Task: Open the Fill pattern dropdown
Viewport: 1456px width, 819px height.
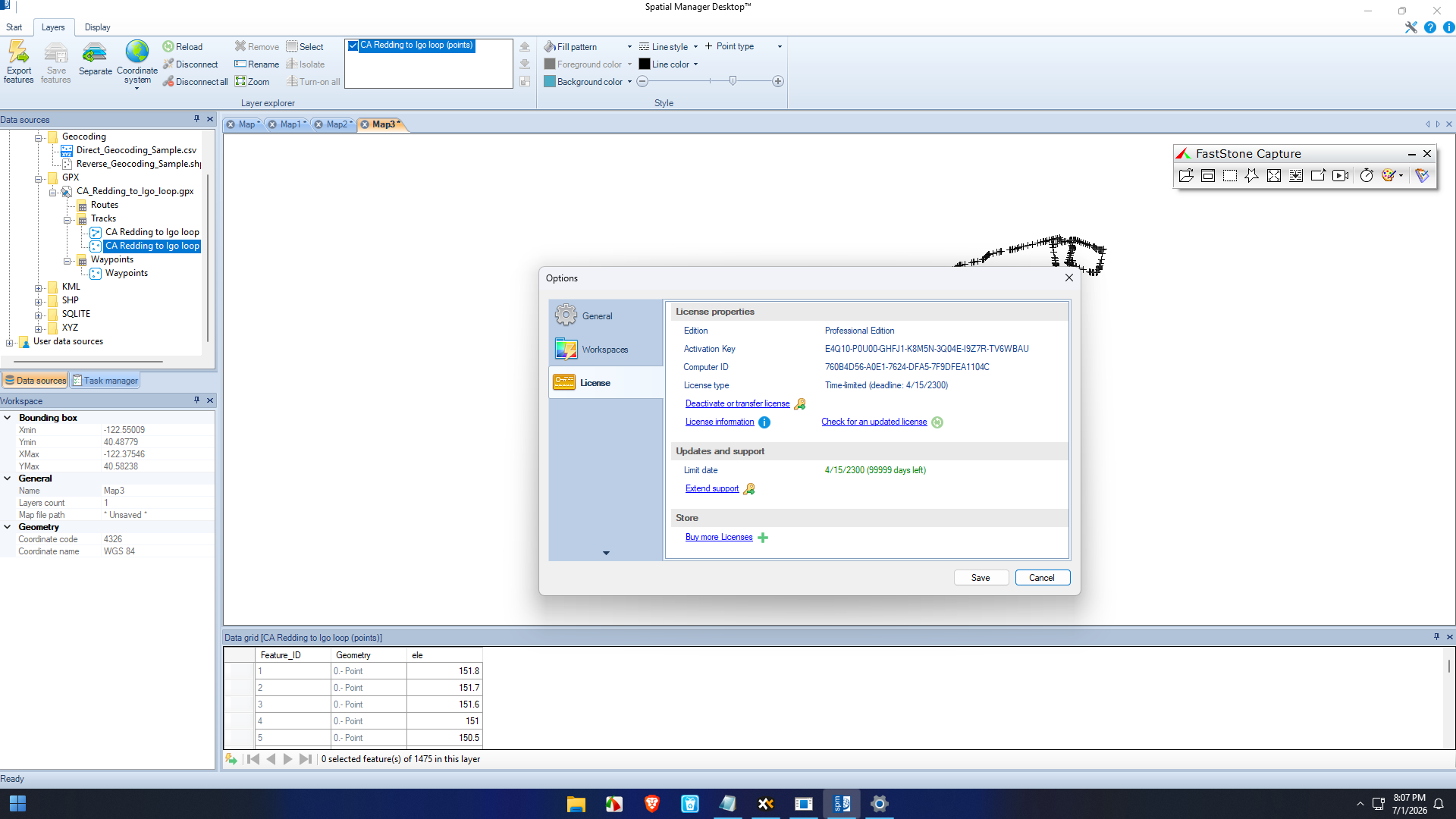Action: pyautogui.click(x=629, y=47)
